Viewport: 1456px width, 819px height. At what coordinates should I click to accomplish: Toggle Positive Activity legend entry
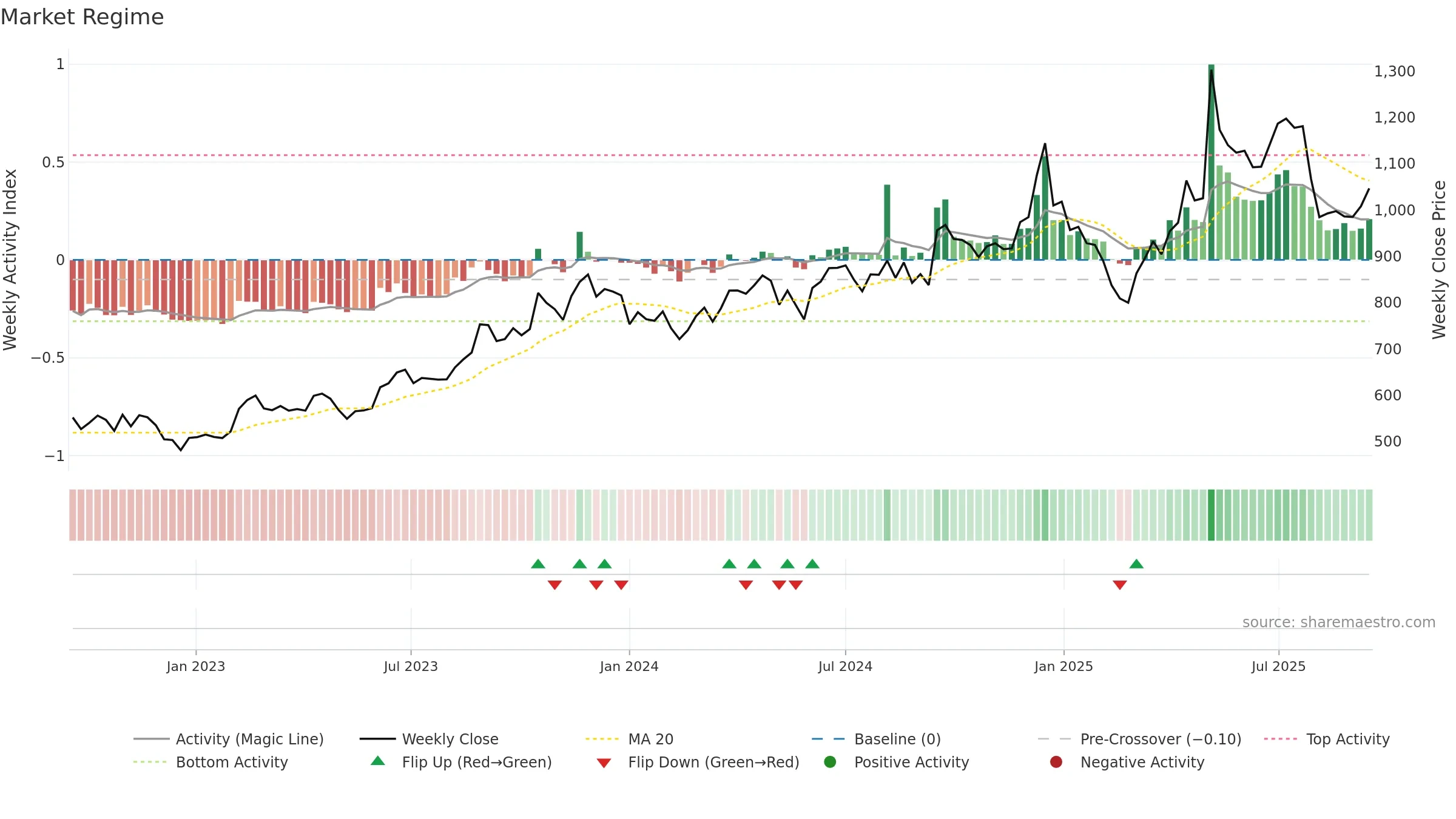click(896, 762)
